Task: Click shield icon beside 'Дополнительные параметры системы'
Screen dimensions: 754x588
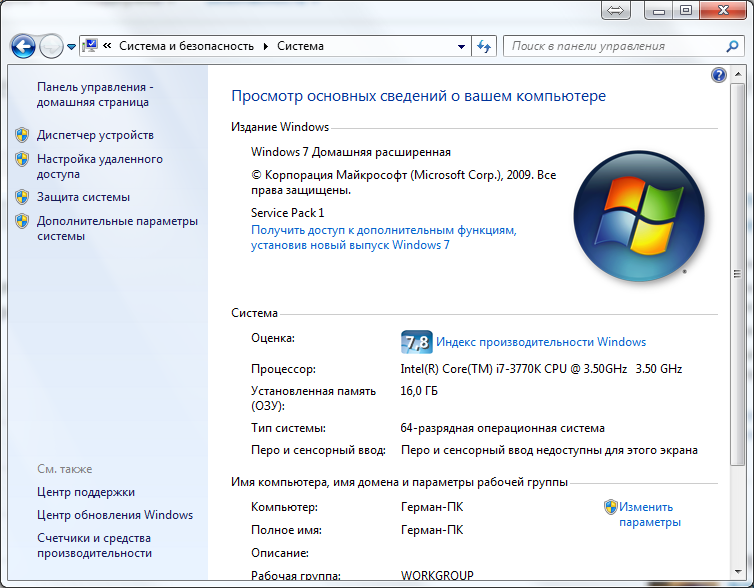Action: point(22,221)
